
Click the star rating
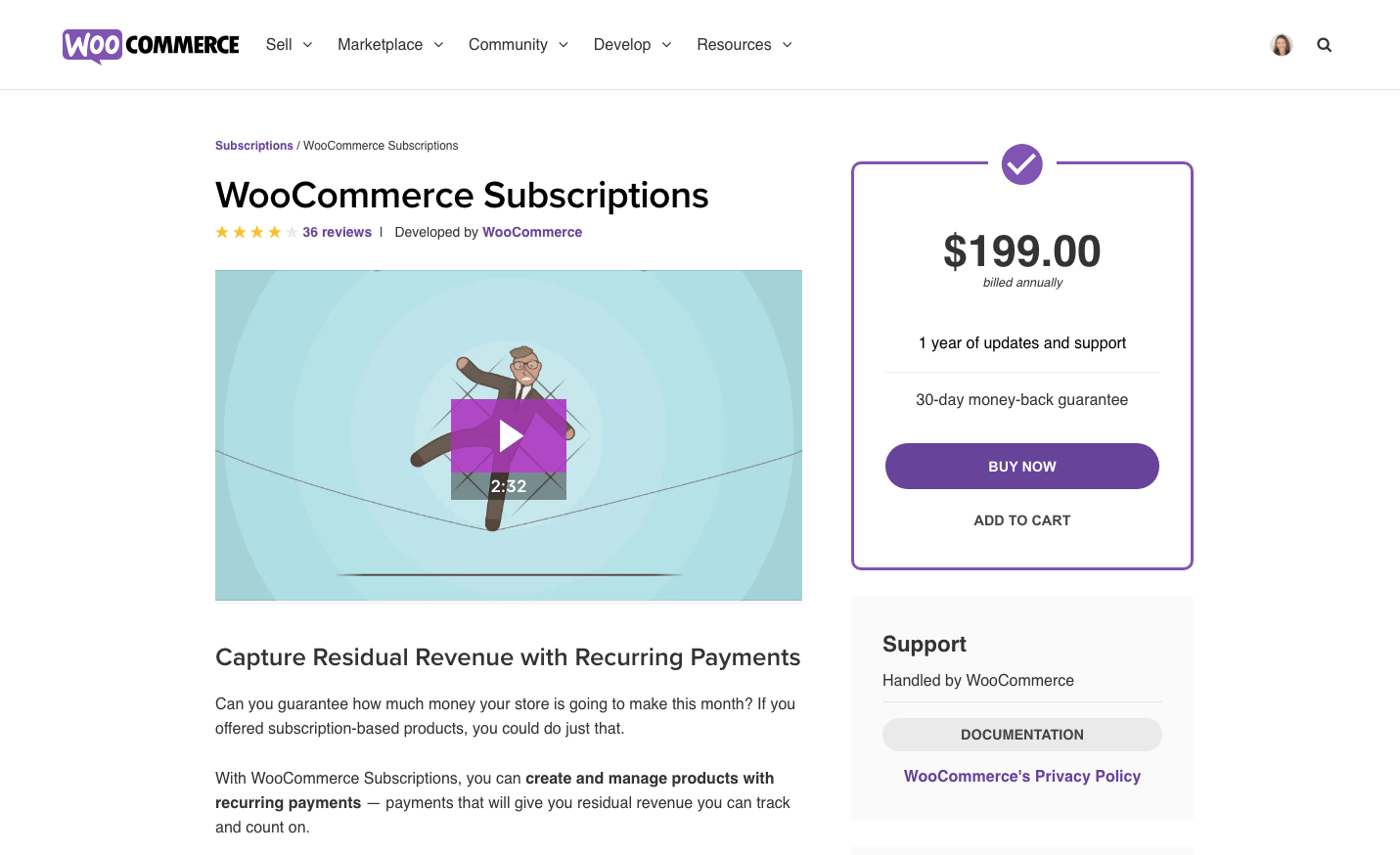pyautogui.click(x=256, y=232)
